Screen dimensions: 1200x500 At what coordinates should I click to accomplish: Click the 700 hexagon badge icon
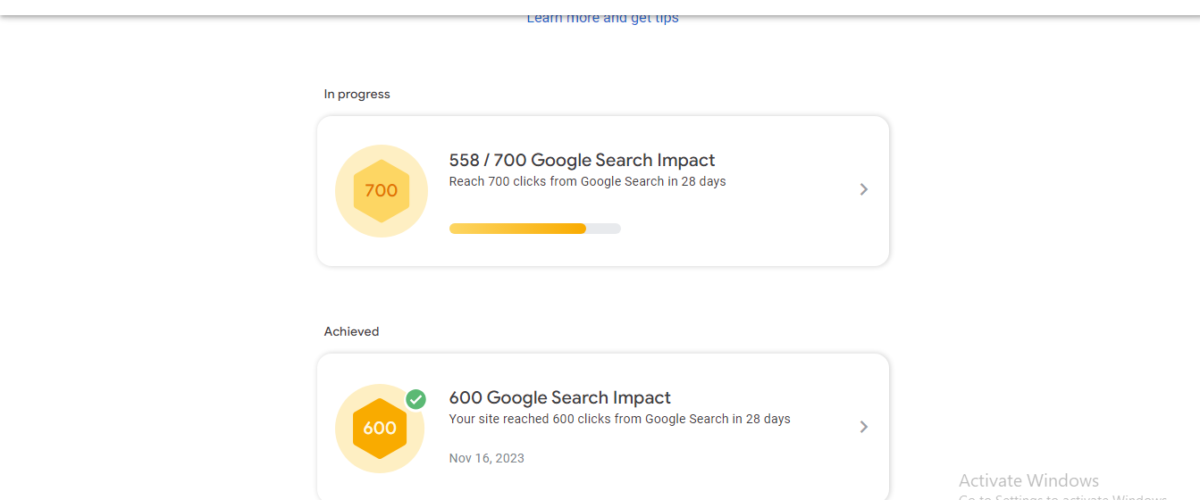coord(381,190)
